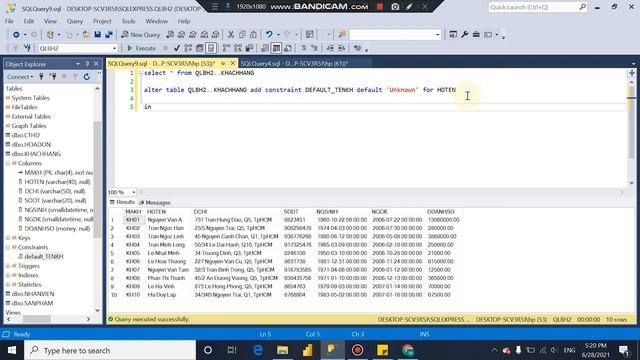Click the Open File folder icon

[86, 35]
